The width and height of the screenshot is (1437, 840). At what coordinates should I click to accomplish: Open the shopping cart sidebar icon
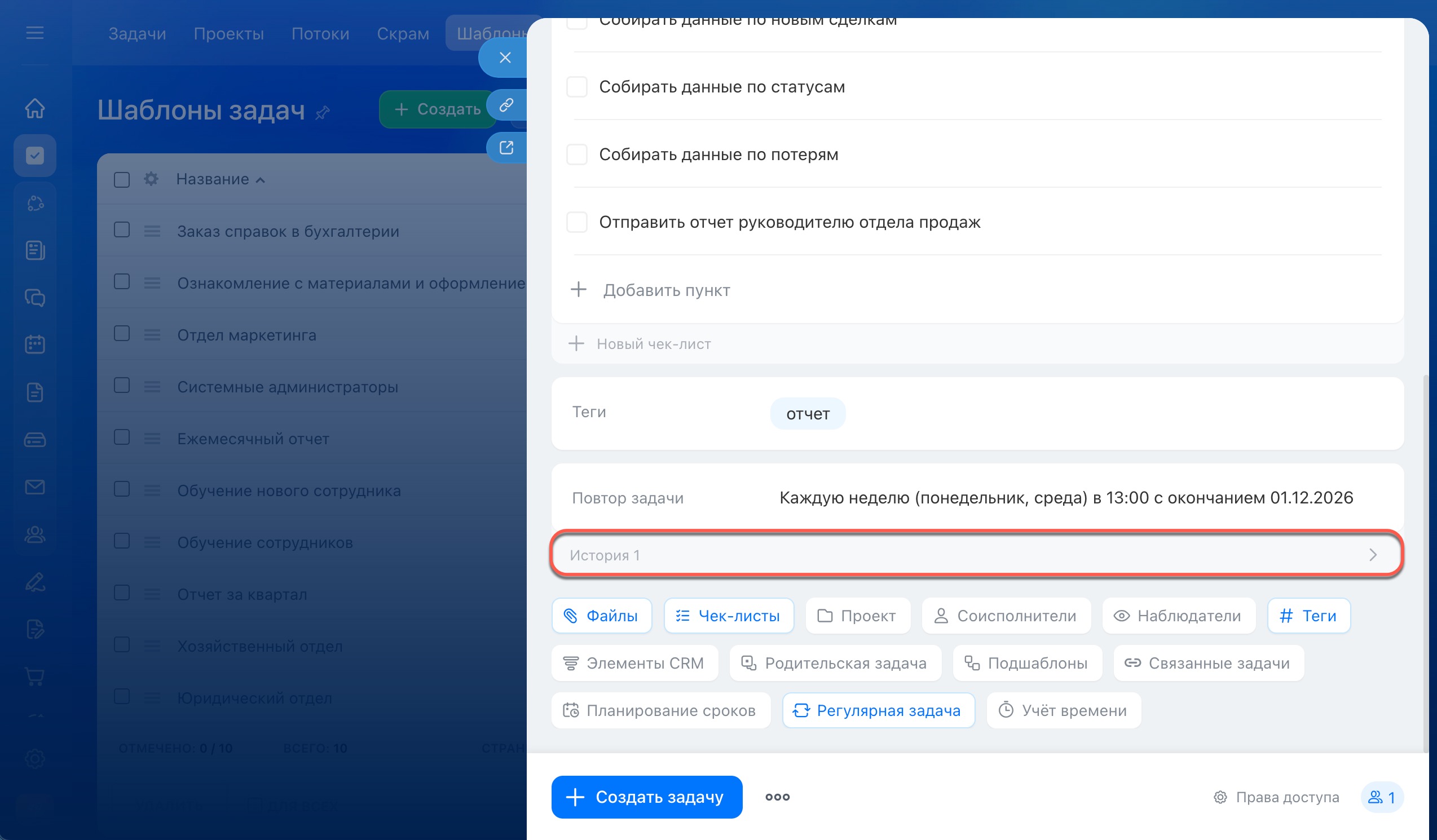(x=35, y=677)
